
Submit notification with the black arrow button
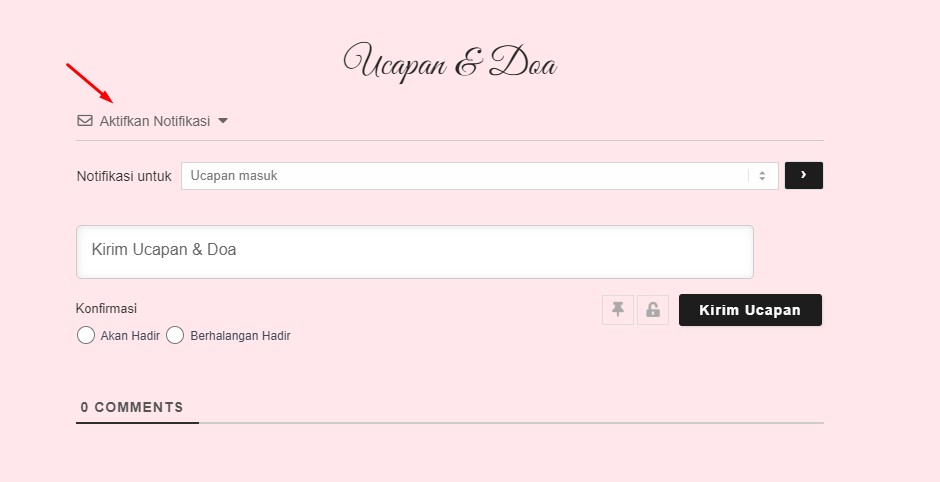click(x=803, y=175)
